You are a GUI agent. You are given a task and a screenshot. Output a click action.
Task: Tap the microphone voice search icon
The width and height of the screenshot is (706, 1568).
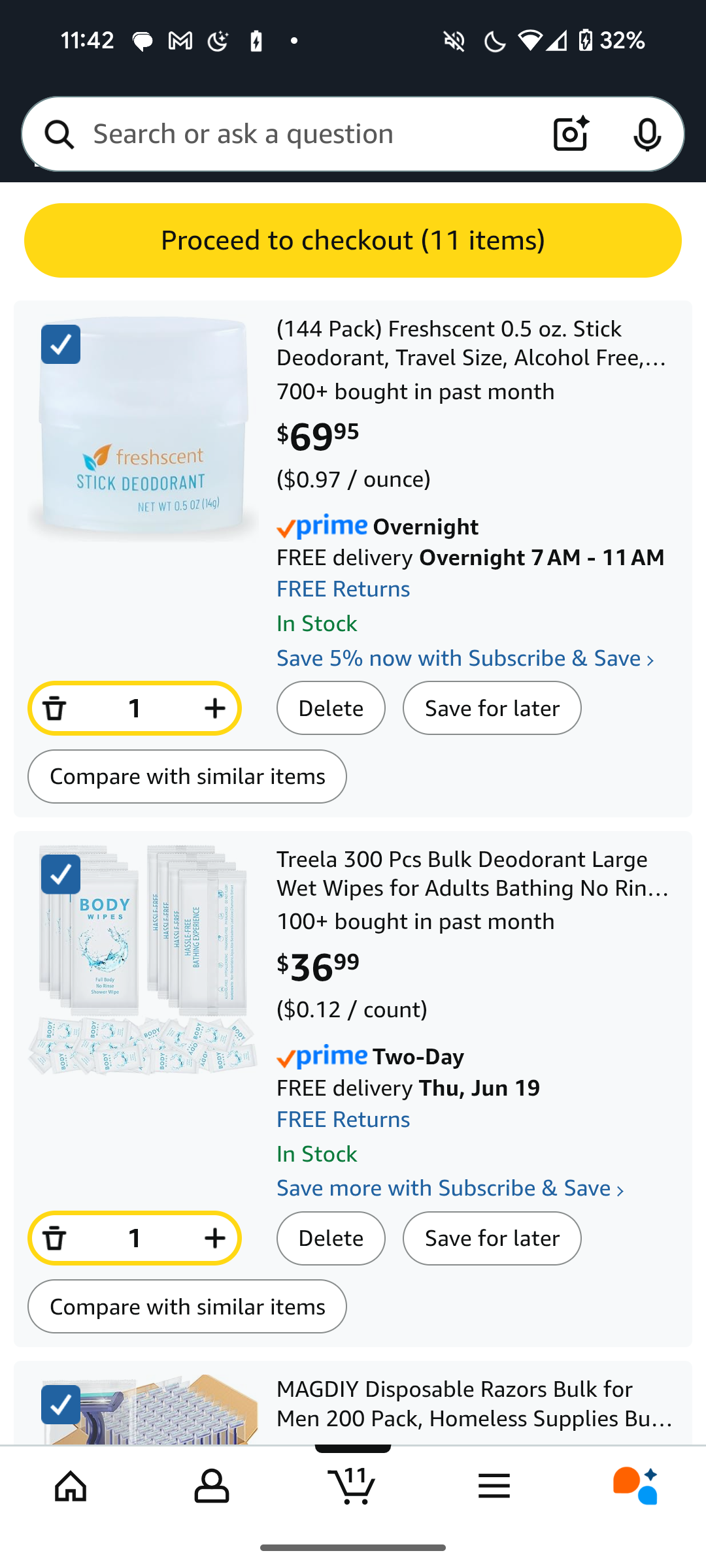point(647,134)
